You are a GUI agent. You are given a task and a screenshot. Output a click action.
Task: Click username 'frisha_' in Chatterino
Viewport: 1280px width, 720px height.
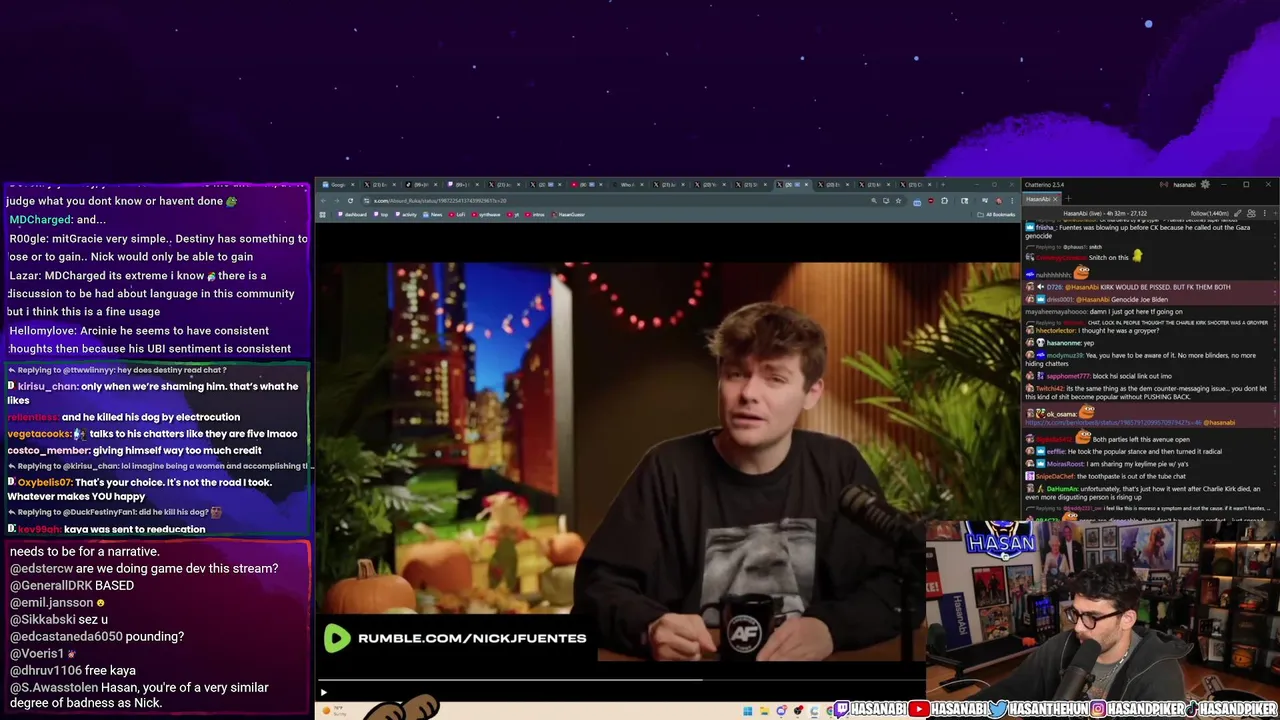(1044, 227)
